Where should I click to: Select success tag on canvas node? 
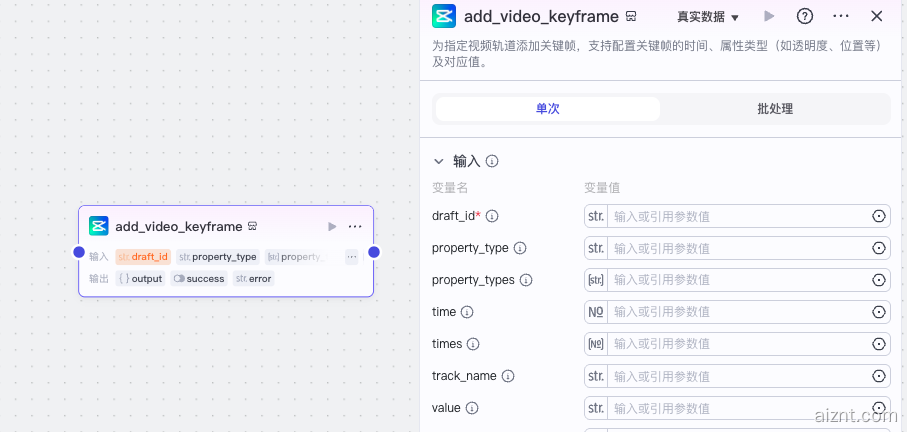coord(199,279)
